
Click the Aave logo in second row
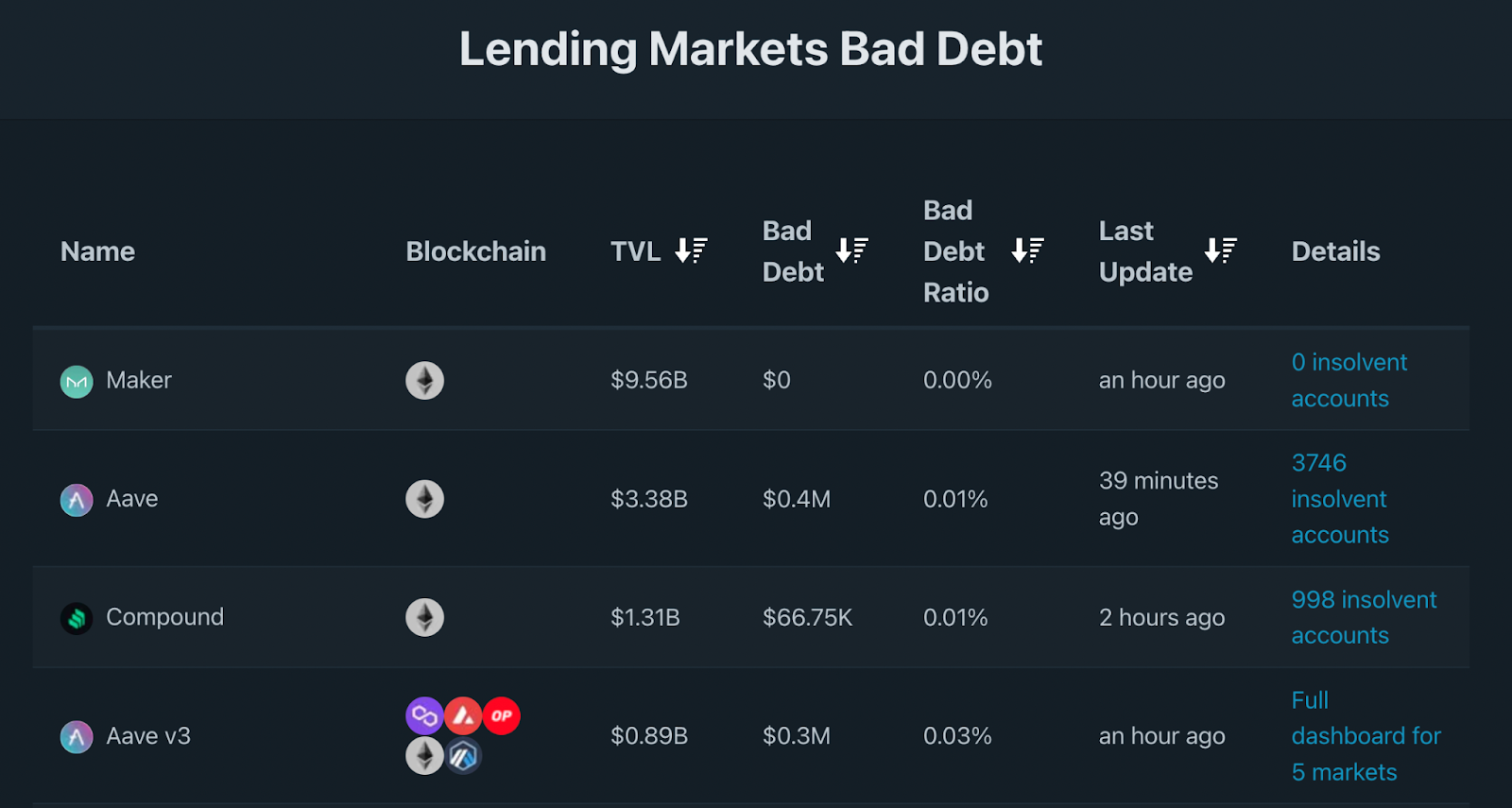tap(77, 500)
